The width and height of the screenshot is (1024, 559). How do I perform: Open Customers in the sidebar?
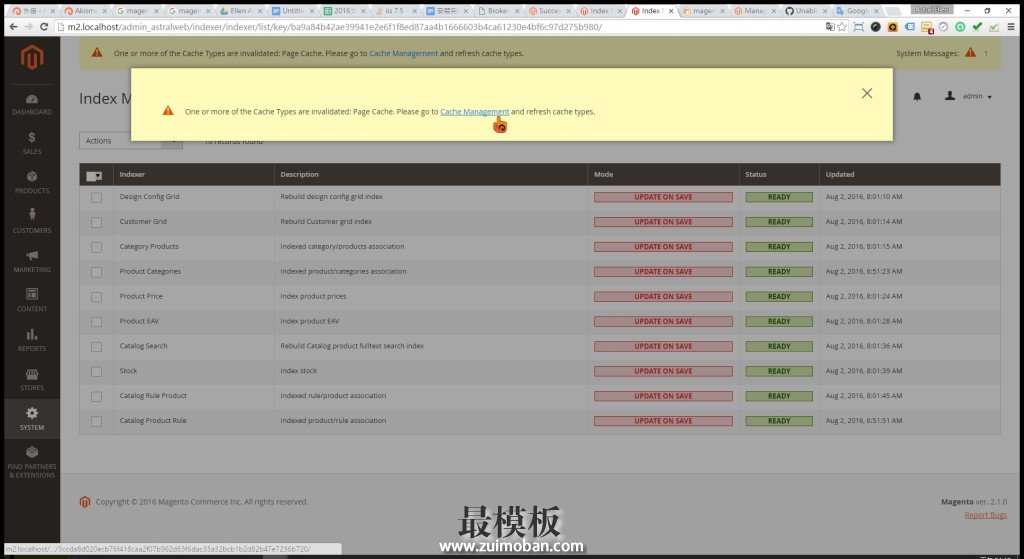coord(32,221)
